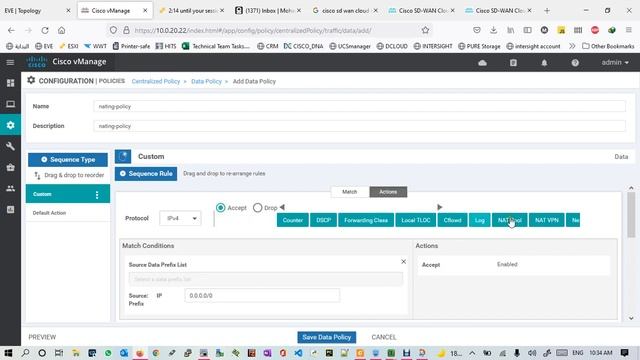Open the notifications bell icon

[544, 63]
